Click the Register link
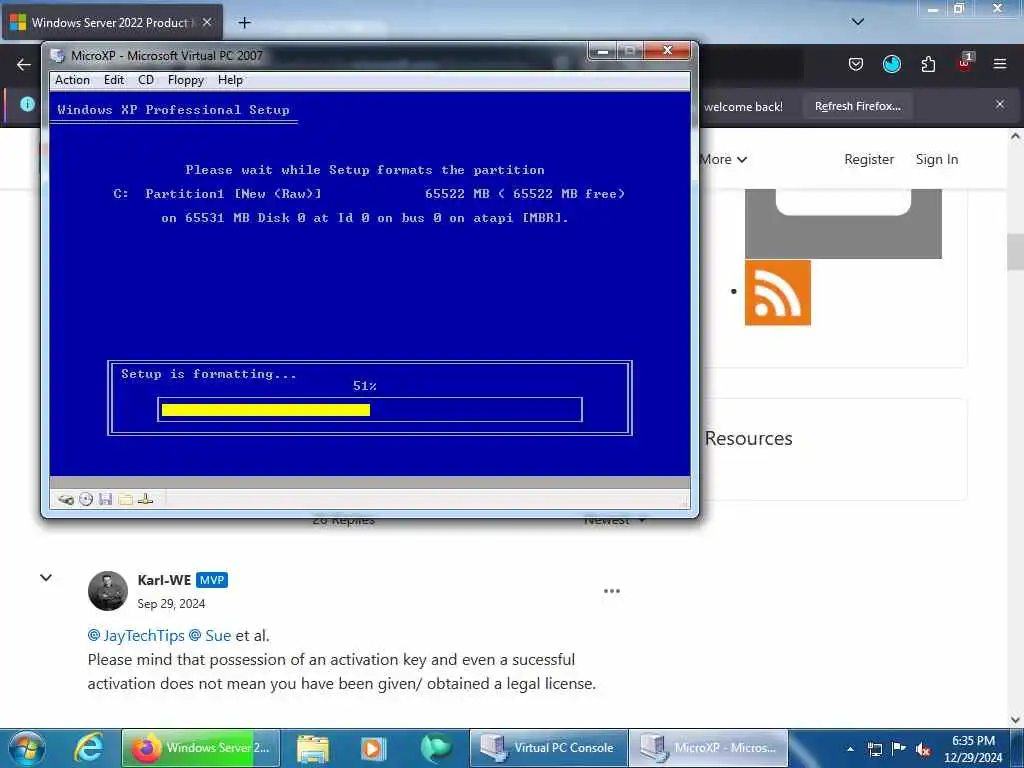Viewport: 1024px width, 768px height. [869, 159]
